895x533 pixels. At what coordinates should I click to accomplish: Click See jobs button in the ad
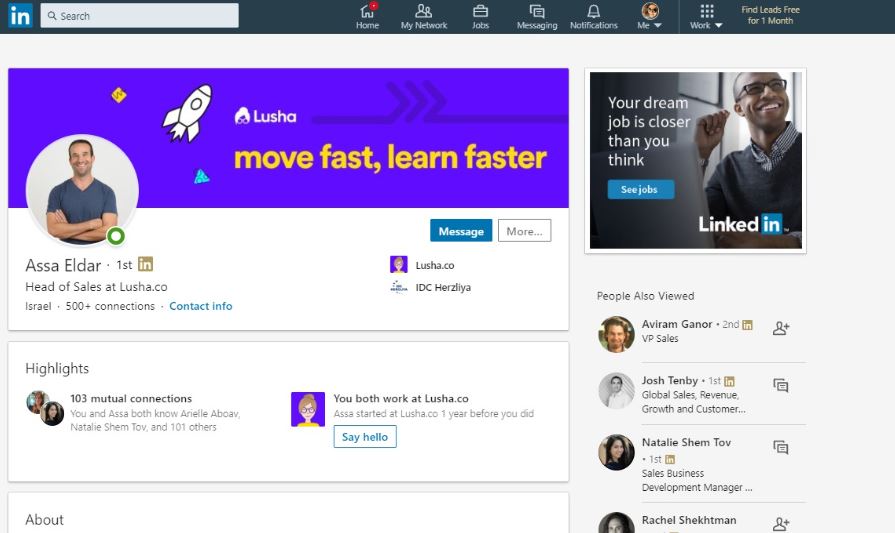click(x=640, y=189)
